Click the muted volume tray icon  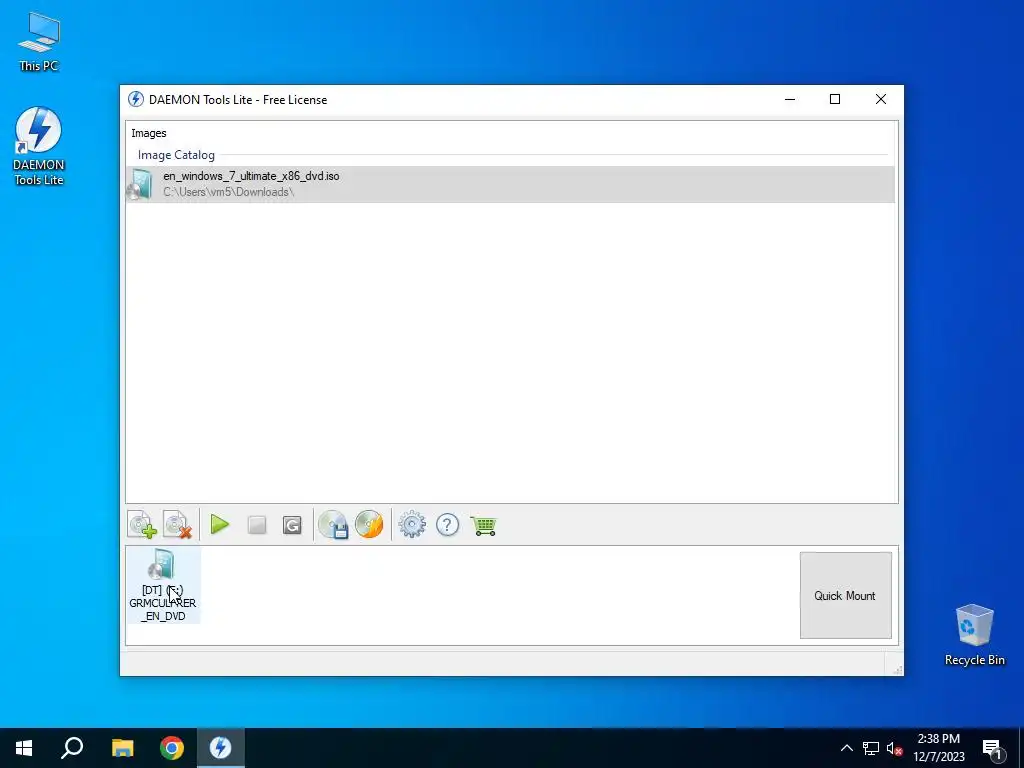895,748
